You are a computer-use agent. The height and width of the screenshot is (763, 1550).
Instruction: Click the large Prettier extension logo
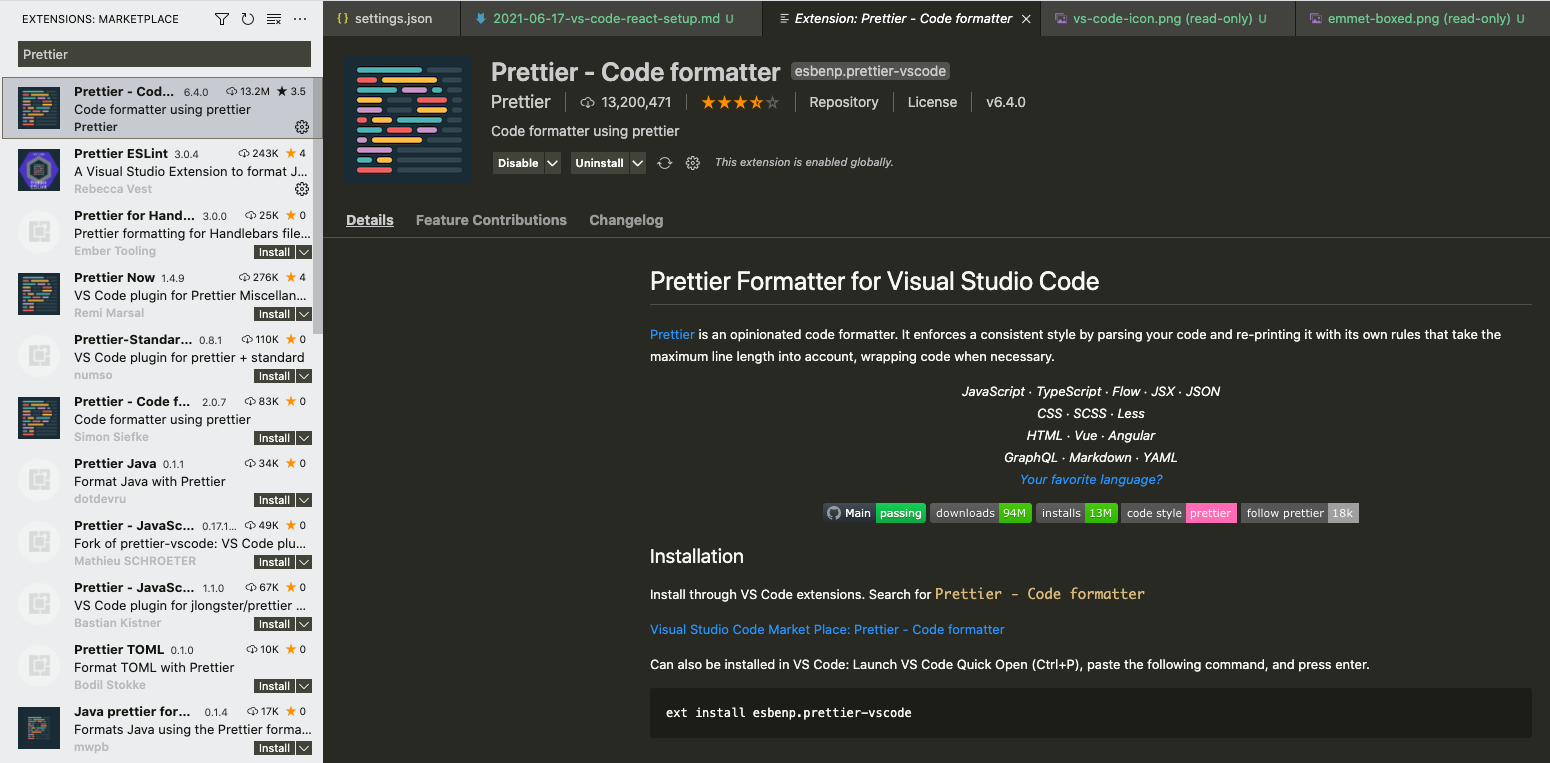pos(408,119)
